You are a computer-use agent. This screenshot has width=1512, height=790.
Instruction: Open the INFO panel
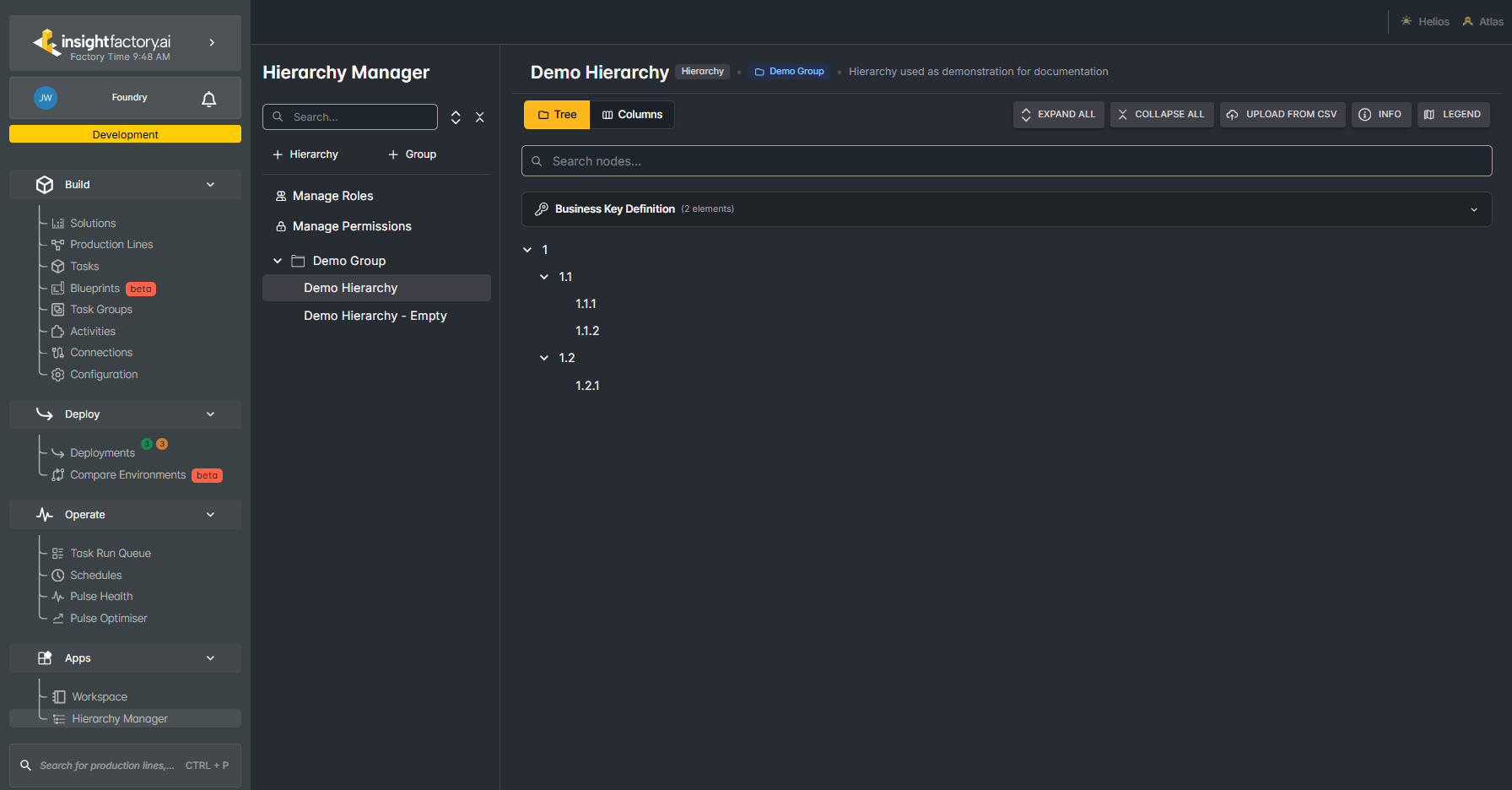tap(1381, 115)
